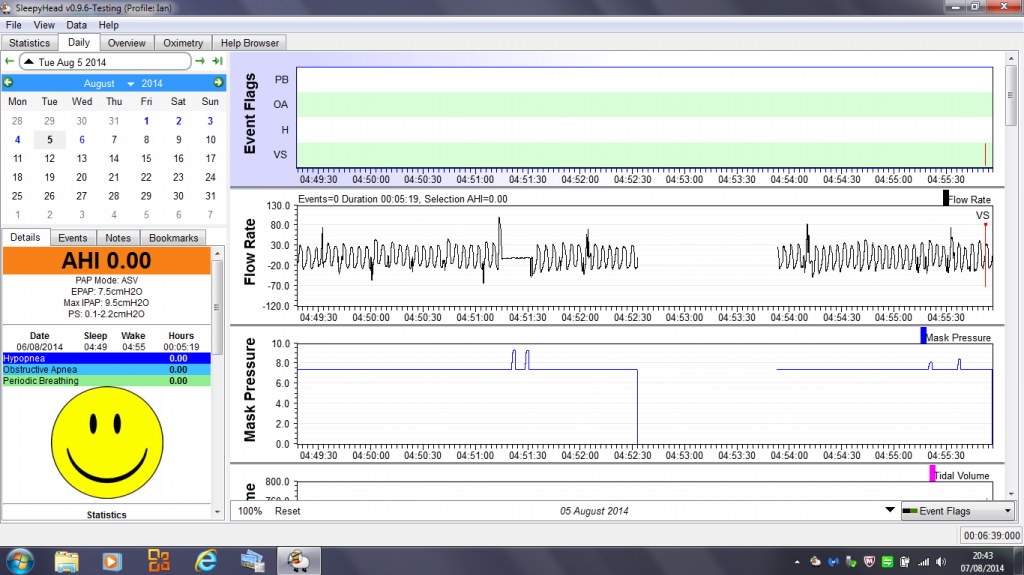Click the orange squares taskbar icon
This screenshot has width=1024, height=575.
tap(159, 561)
